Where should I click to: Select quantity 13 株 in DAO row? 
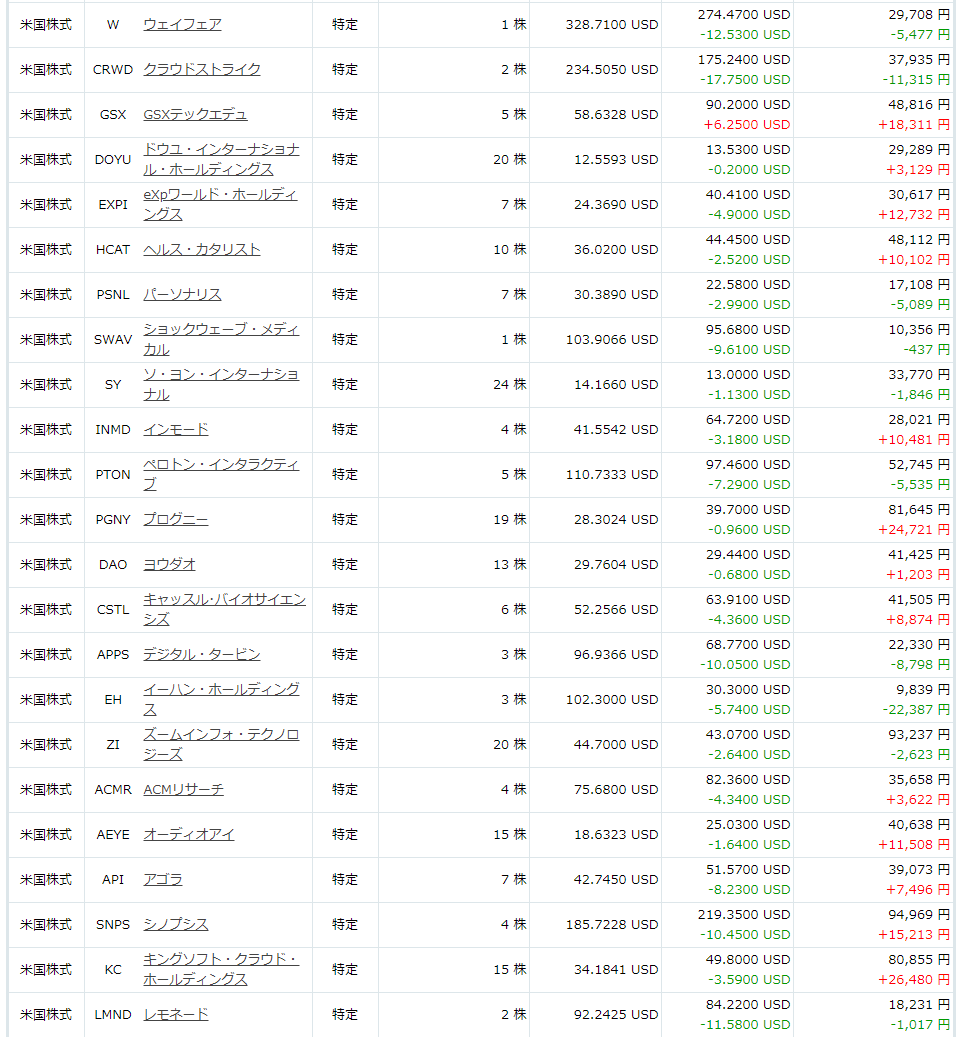click(x=510, y=564)
